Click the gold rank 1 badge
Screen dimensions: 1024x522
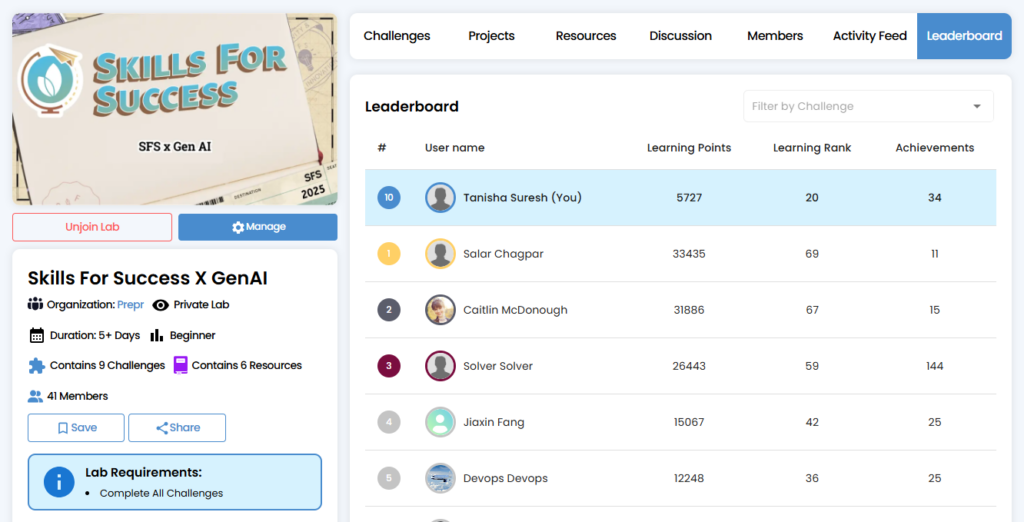[x=389, y=253]
